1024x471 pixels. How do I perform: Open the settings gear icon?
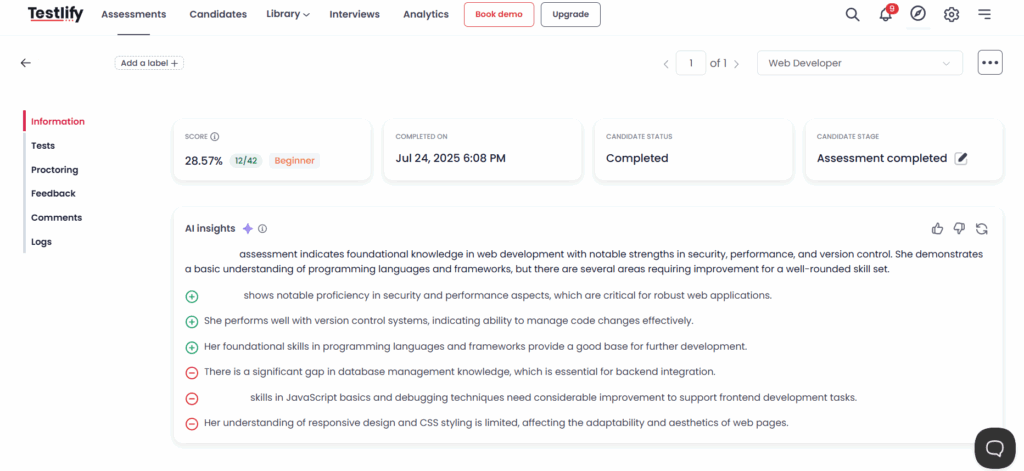pos(952,14)
